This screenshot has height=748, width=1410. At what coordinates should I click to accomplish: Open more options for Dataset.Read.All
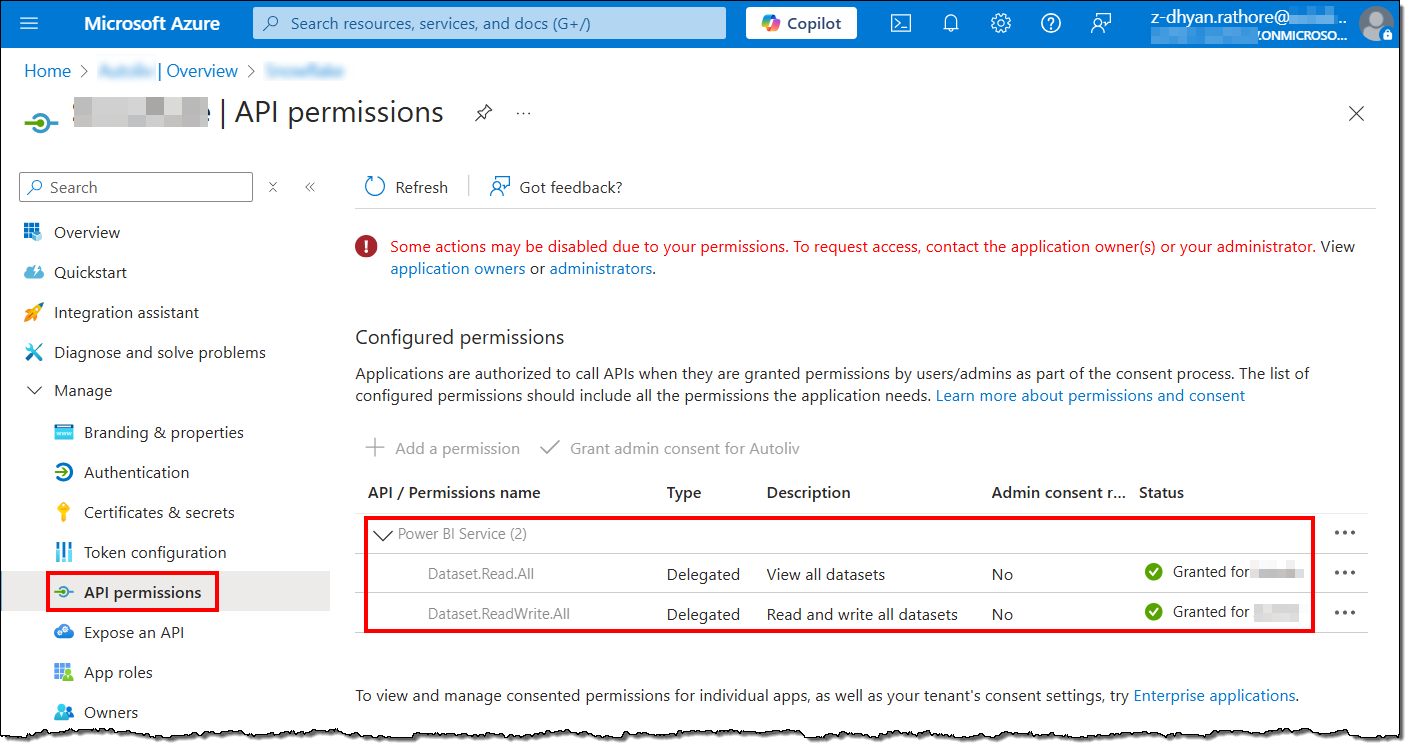point(1345,572)
